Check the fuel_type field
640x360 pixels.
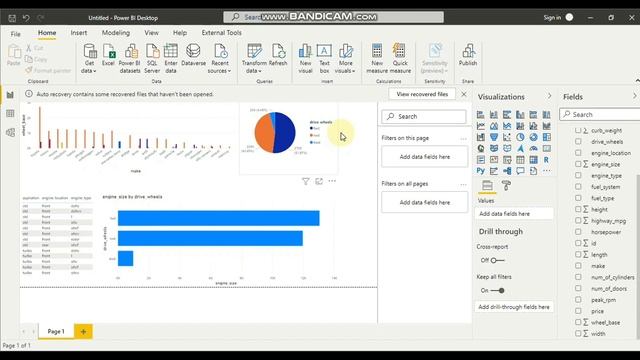[x=578, y=198]
